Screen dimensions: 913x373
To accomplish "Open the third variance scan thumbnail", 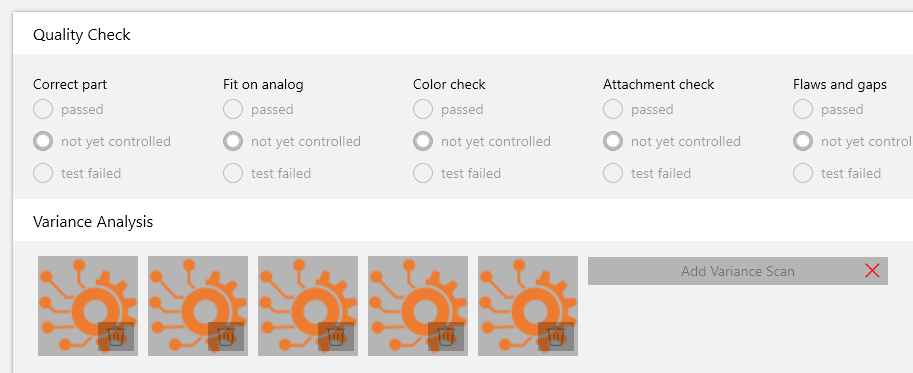I will [x=308, y=305].
